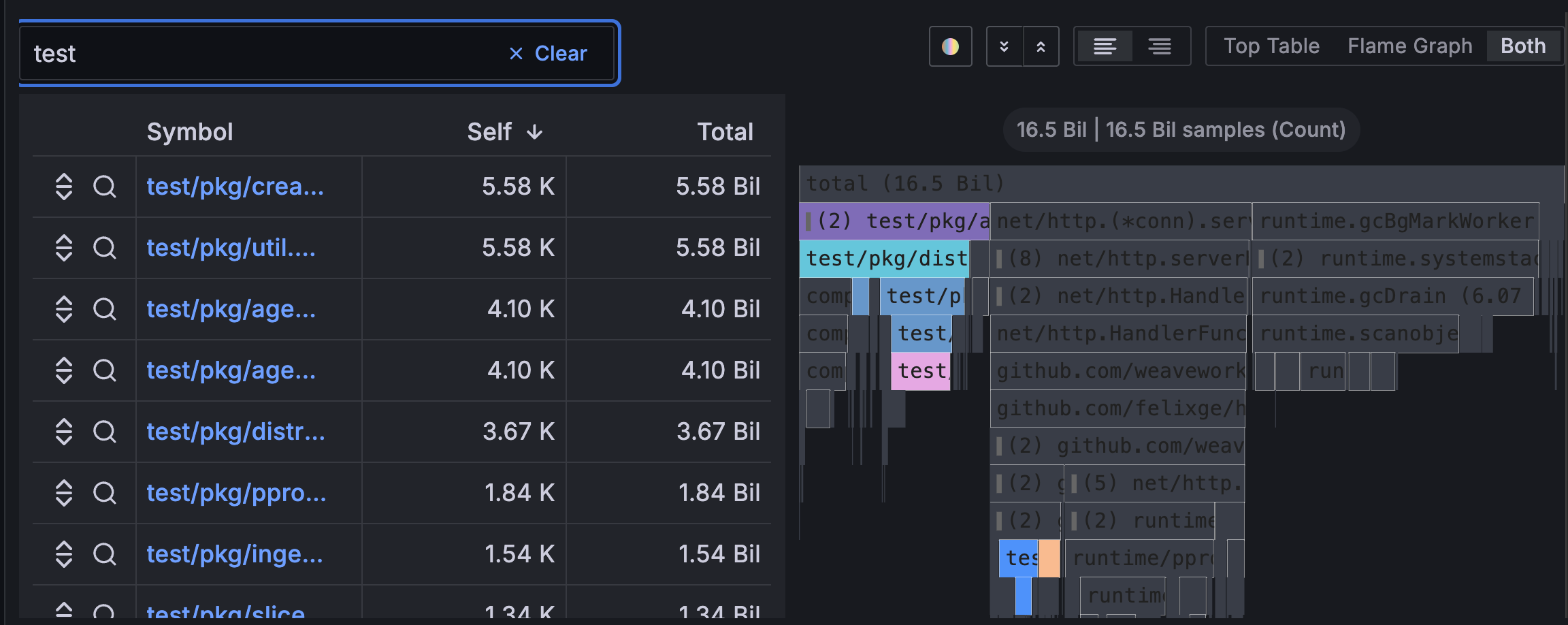Select the right-aligned text icon
Screen dimensions: 1568x625
click(x=1160, y=46)
